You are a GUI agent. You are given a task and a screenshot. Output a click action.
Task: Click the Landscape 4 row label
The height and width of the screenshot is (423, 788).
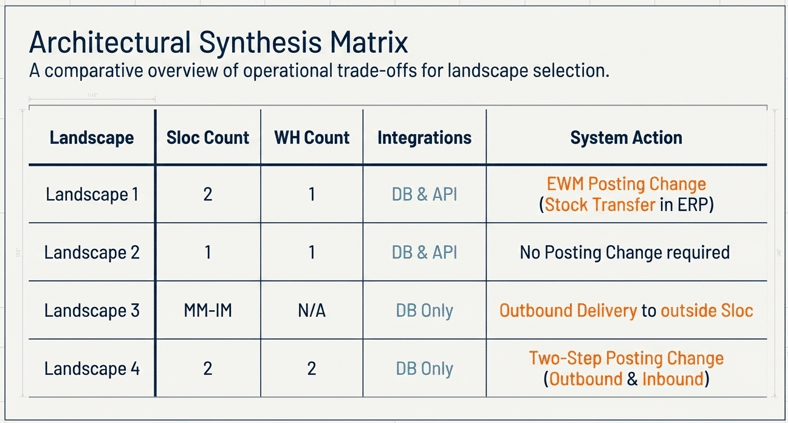92,368
